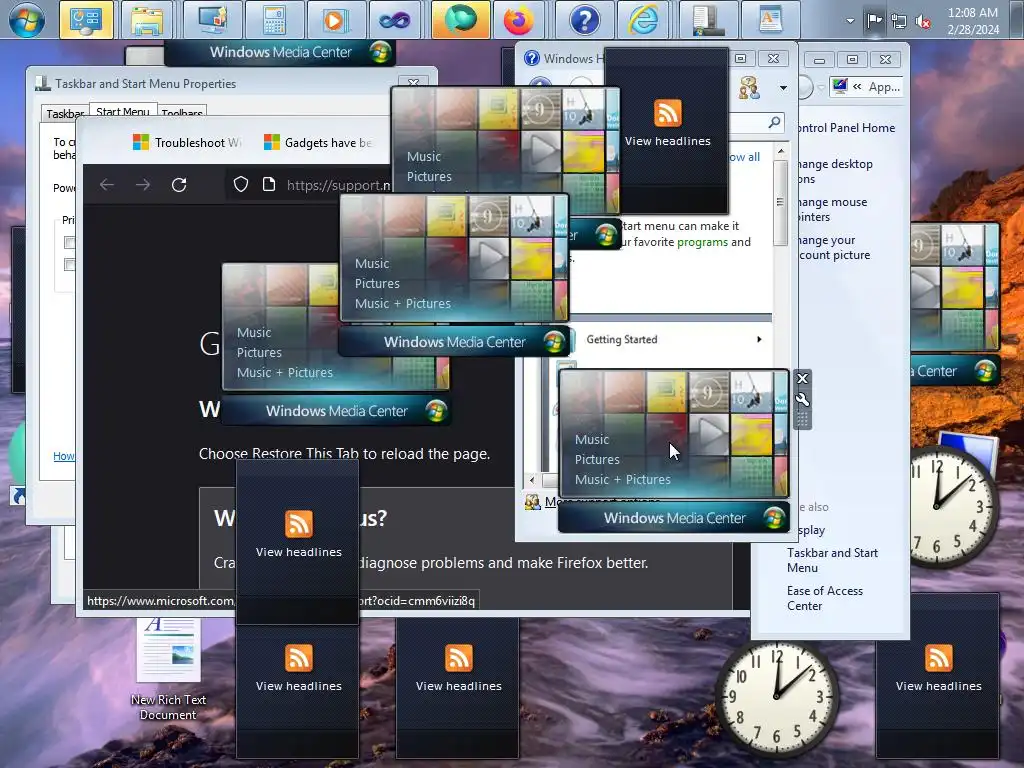The height and width of the screenshot is (768, 1024).
Task: Click Help window scrollbar up arrow
Action: [x=780, y=152]
